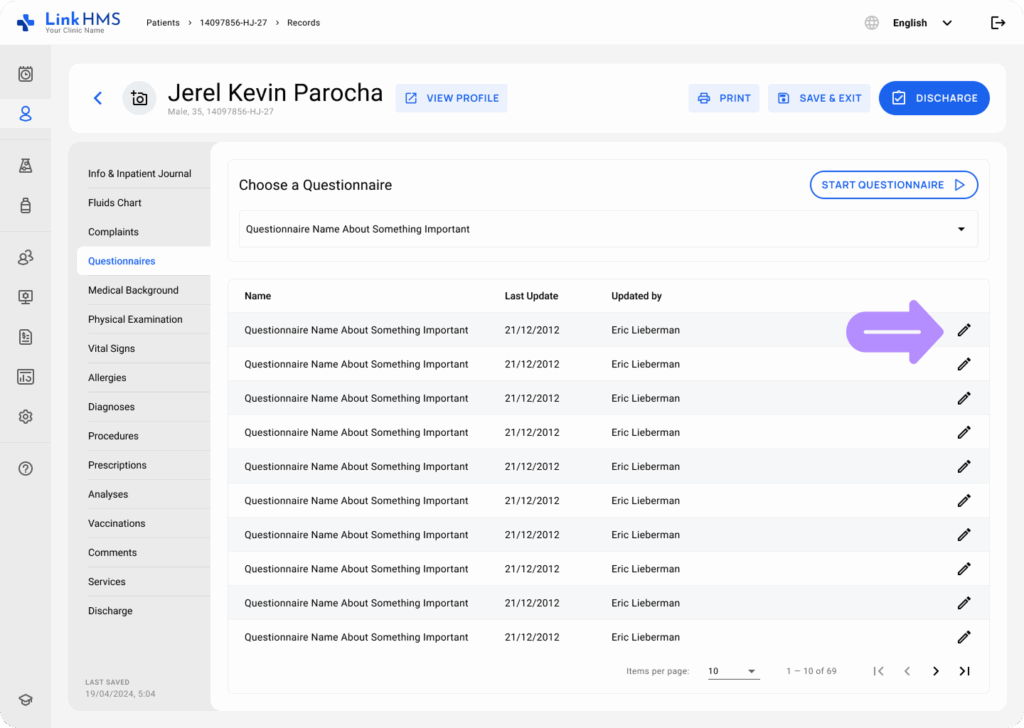
Task: Edit the first questionnaire with pencil icon
Action: click(964, 330)
